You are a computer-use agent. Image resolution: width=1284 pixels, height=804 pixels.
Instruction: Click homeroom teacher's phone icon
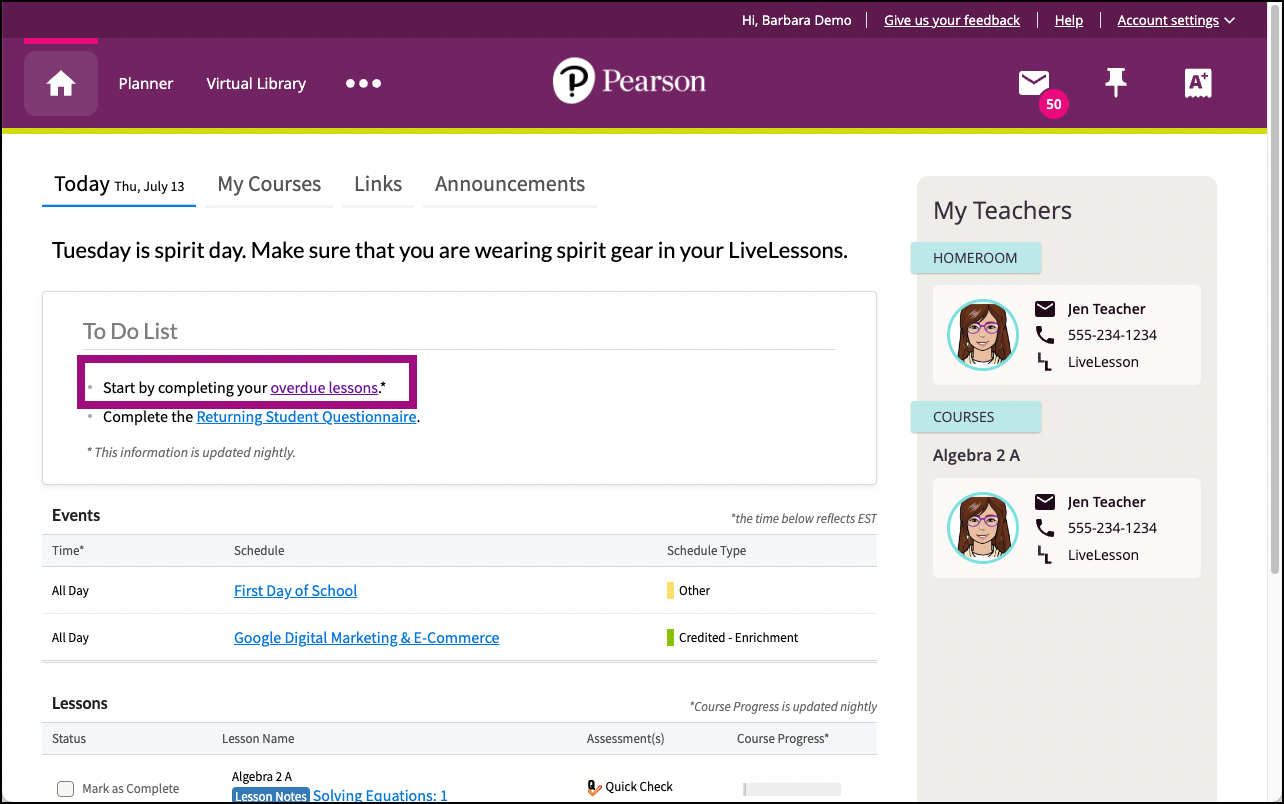1045,335
